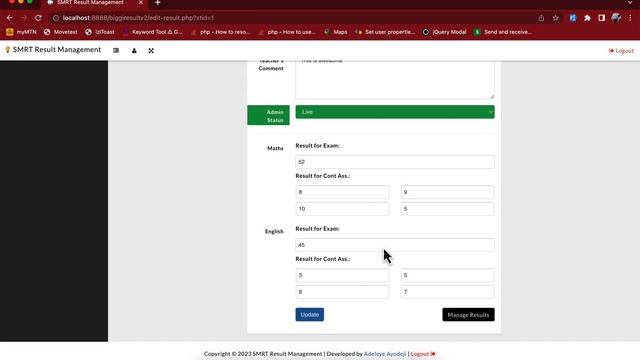Open the Movetest bookmark
The height and width of the screenshot is (360, 640).
pos(60,32)
